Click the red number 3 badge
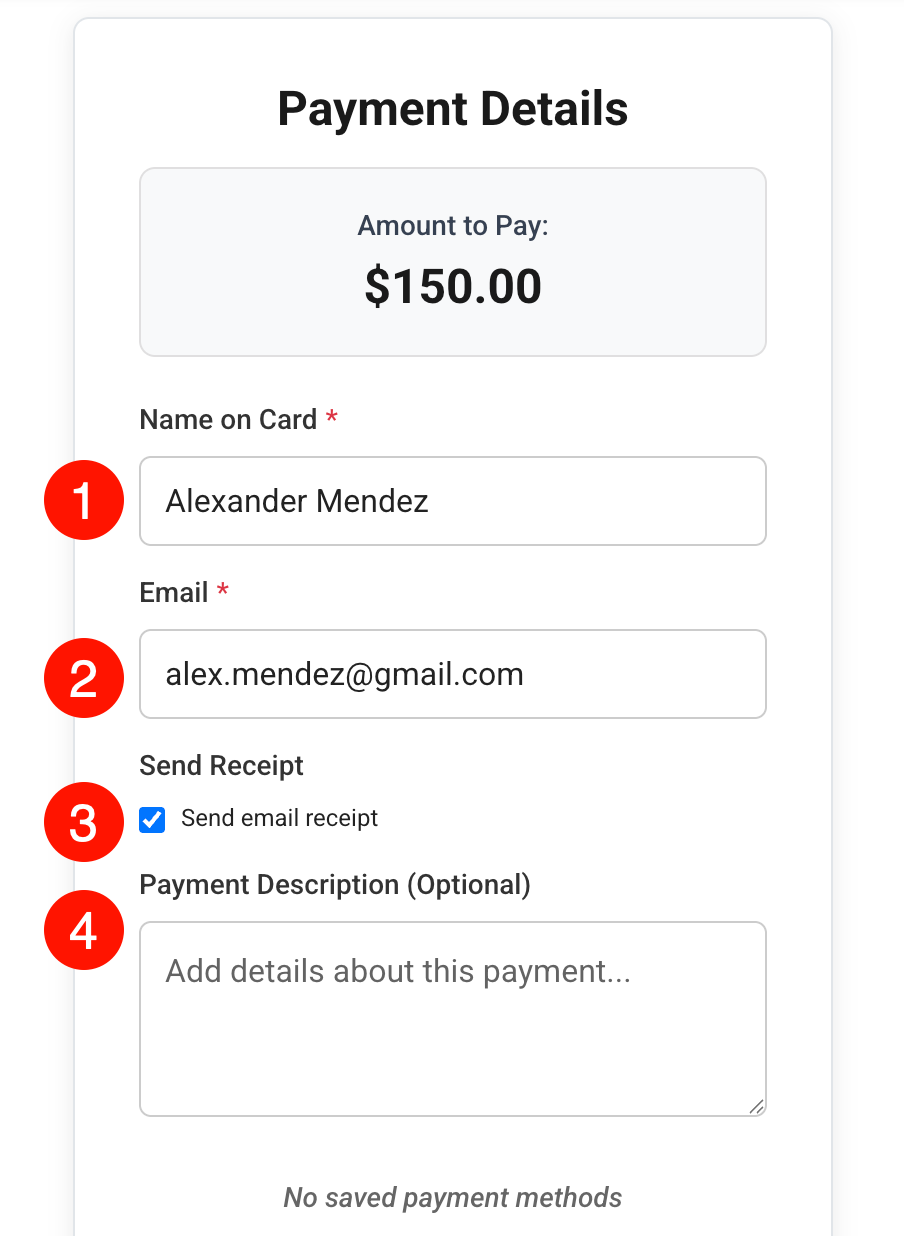Image resolution: width=904 pixels, height=1236 pixels. click(x=83, y=823)
